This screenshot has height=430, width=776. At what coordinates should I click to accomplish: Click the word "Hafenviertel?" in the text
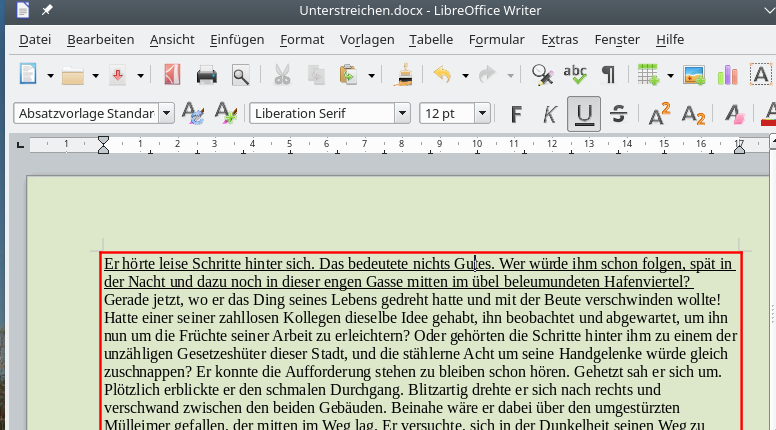tap(647, 282)
